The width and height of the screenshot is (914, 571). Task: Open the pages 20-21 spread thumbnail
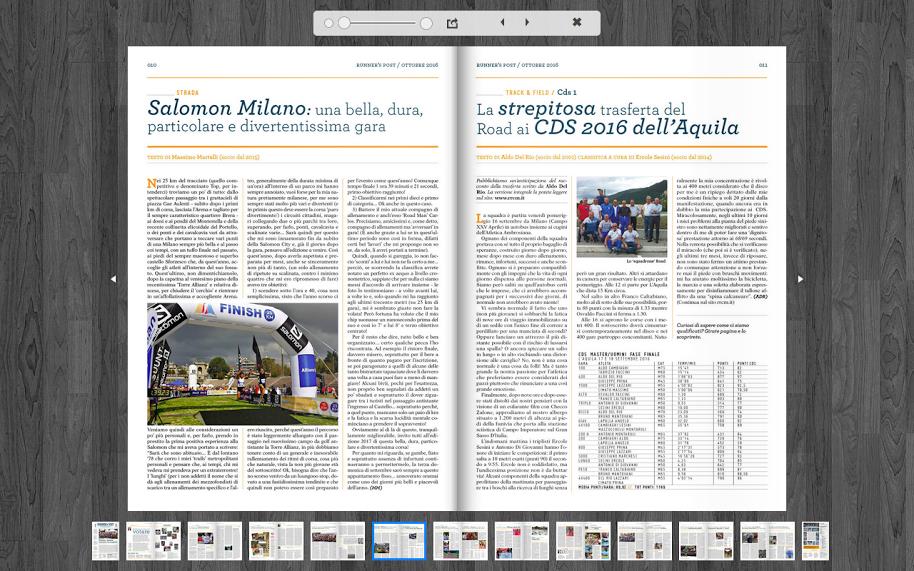click(x=706, y=541)
